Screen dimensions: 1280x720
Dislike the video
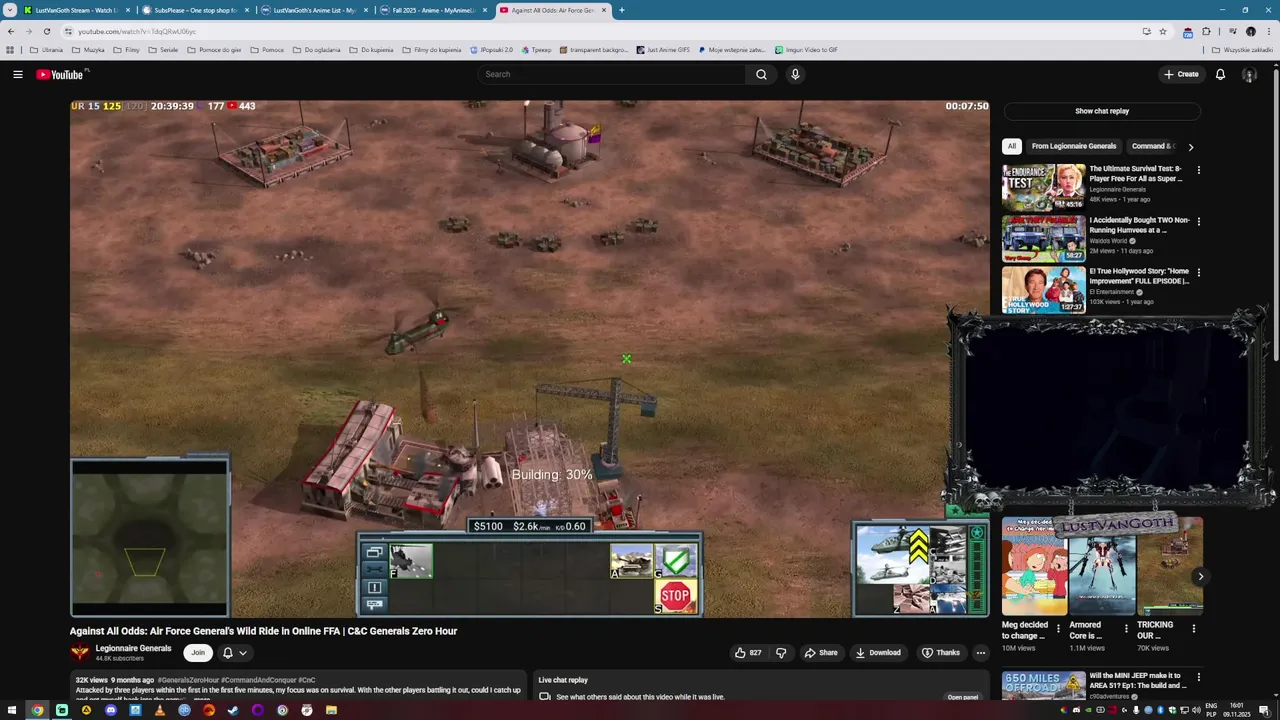tap(781, 653)
